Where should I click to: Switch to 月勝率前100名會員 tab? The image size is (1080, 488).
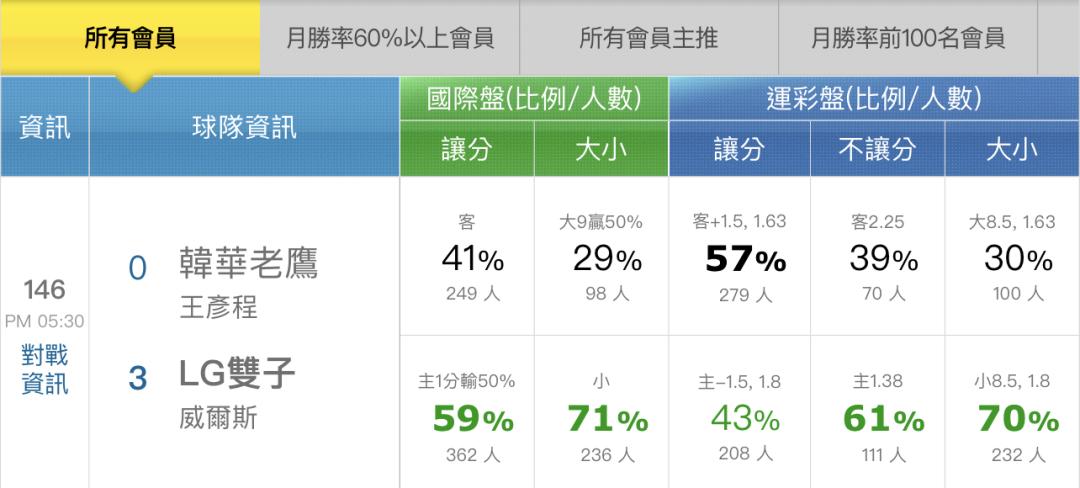907,38
